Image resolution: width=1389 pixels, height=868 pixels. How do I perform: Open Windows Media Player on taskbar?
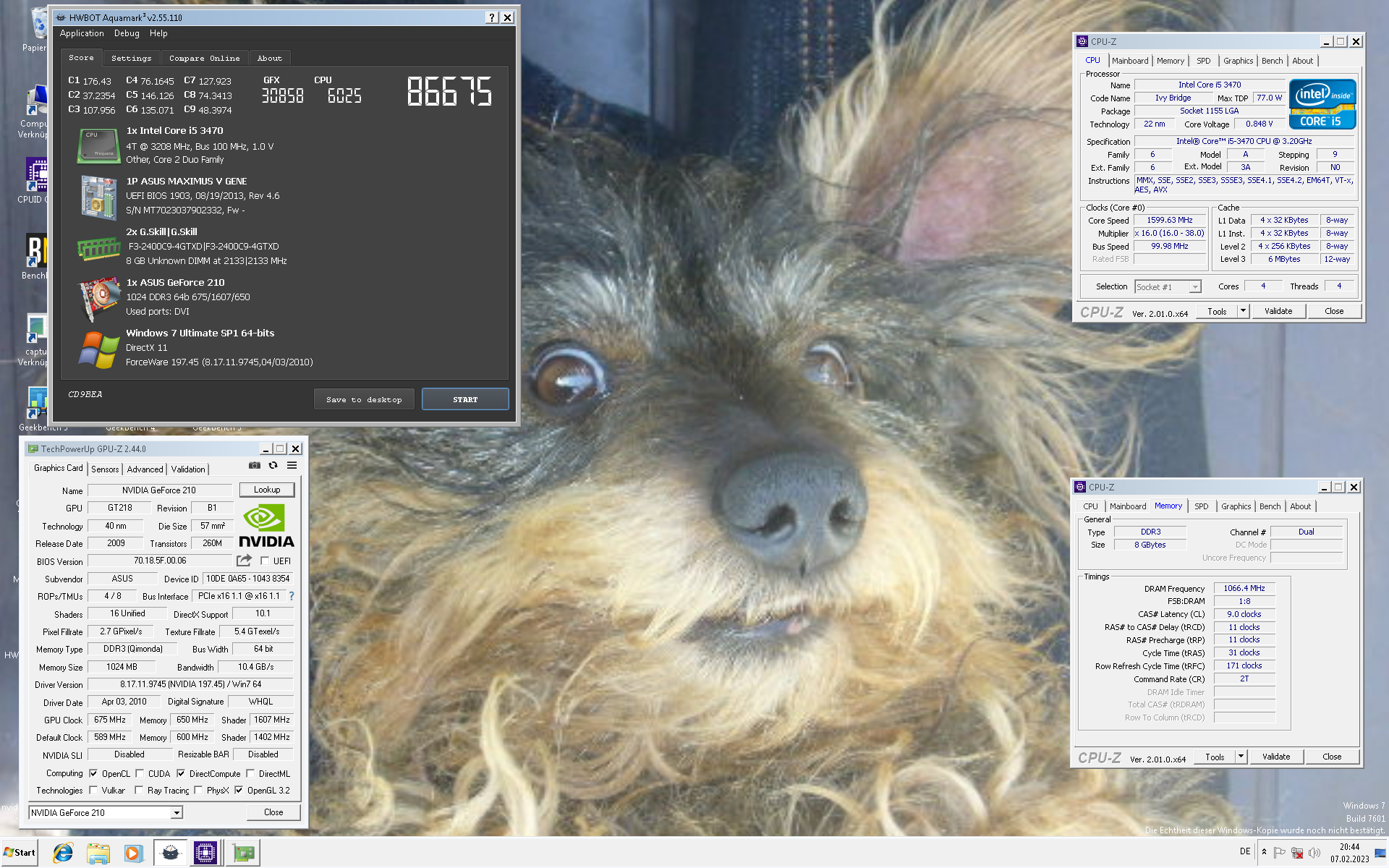click(133, 854)
